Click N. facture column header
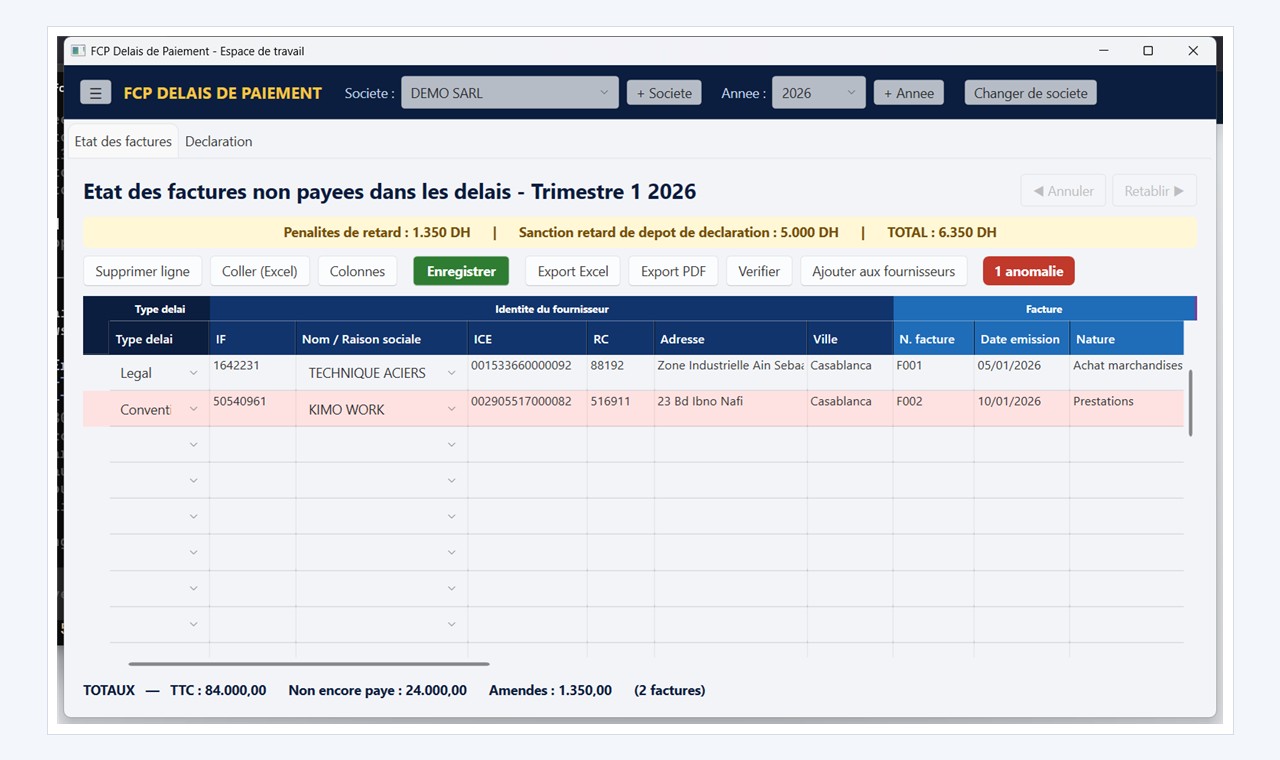The height and width of the screenshot is (760, 1280). 933,339
